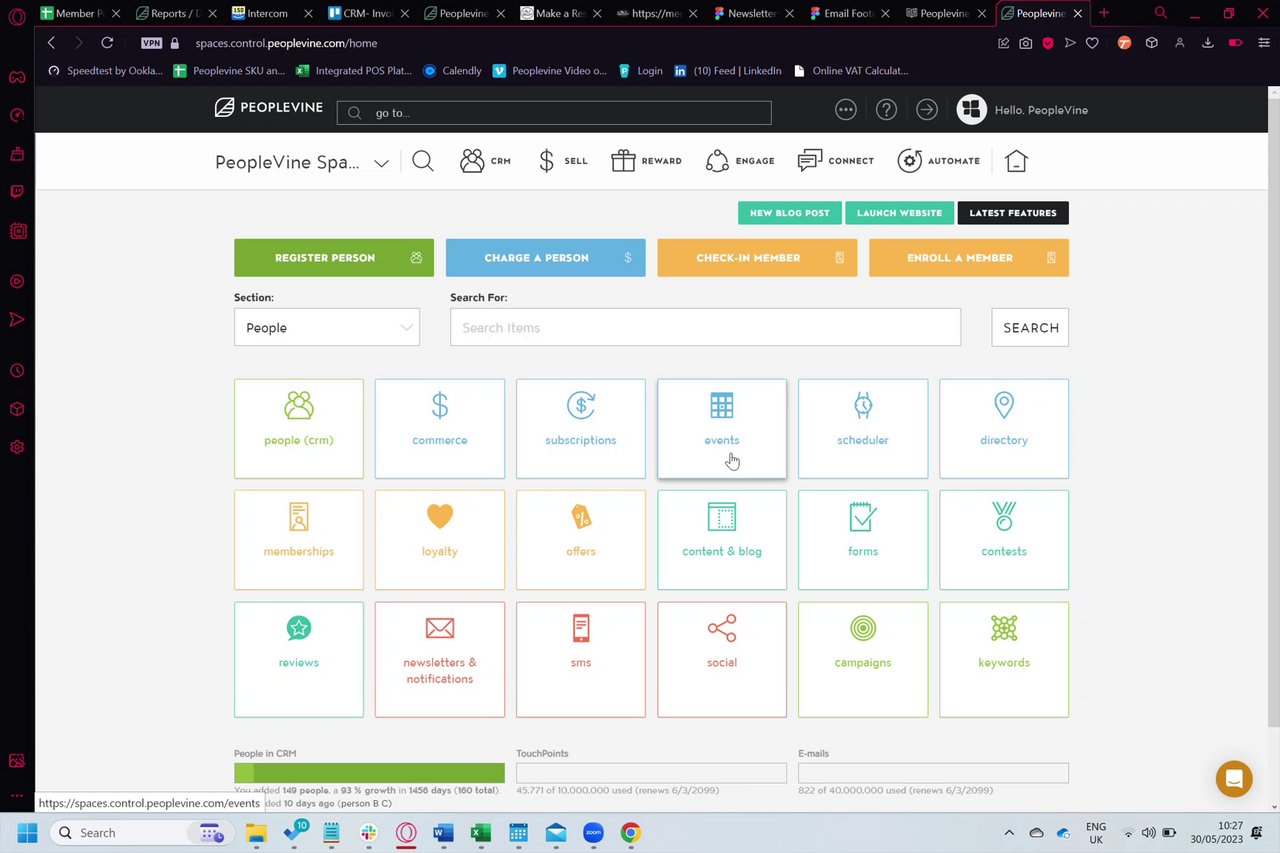Focus the Search Items field
1280x853 pixels.
705,328
